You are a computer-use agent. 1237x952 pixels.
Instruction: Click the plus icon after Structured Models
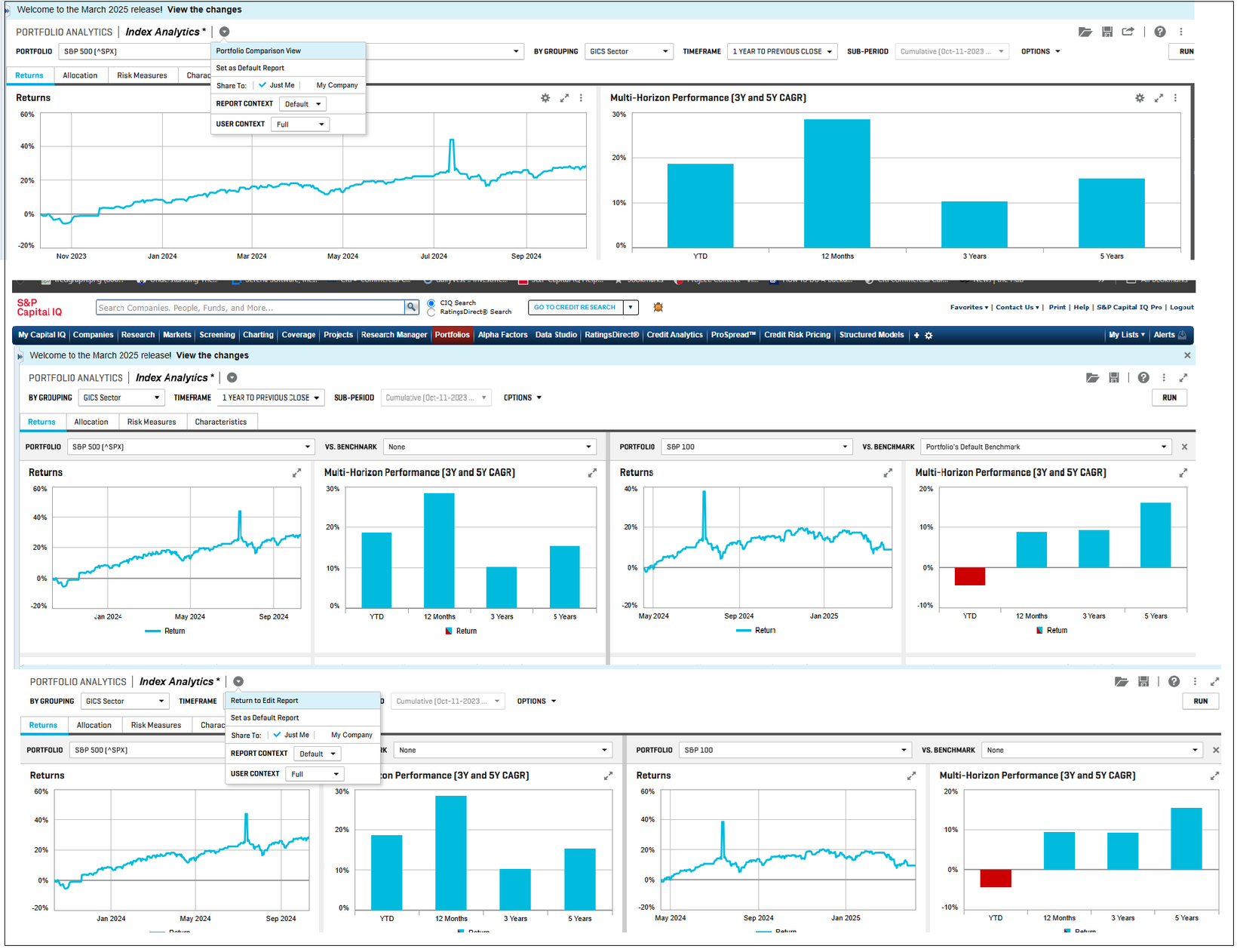[916, 335]
